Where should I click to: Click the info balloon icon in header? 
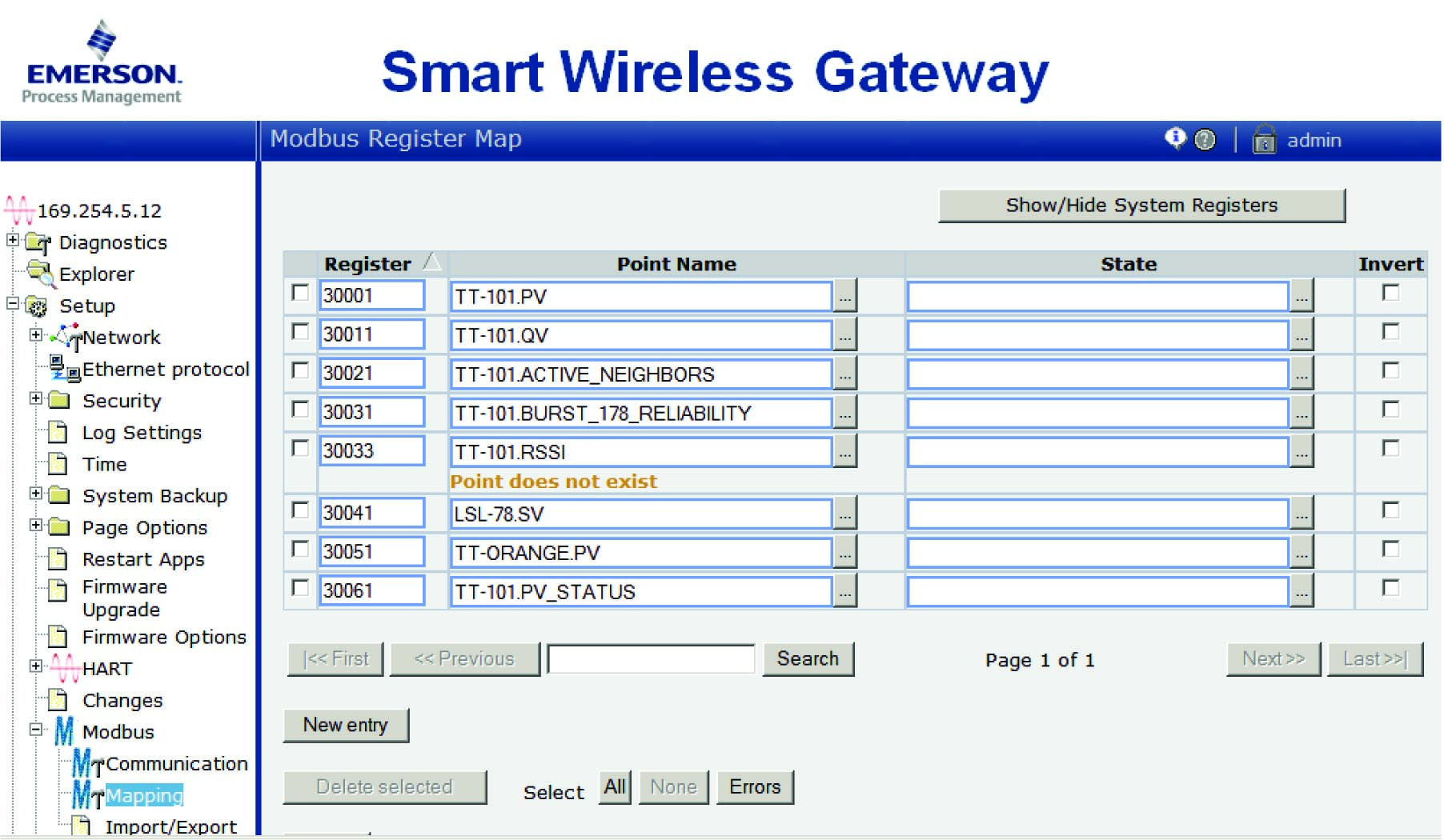pyautogui.click(x=1175, y=138)
